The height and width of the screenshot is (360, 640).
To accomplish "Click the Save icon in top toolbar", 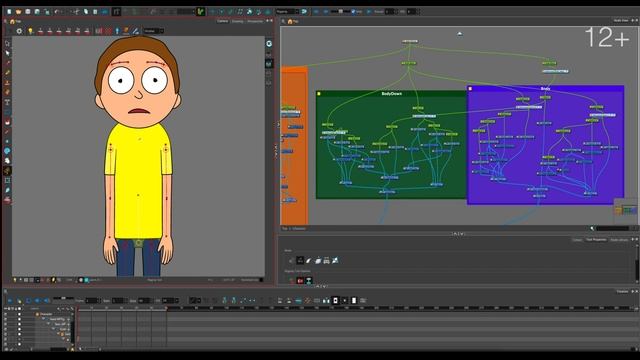I will [x=28, y=12].
